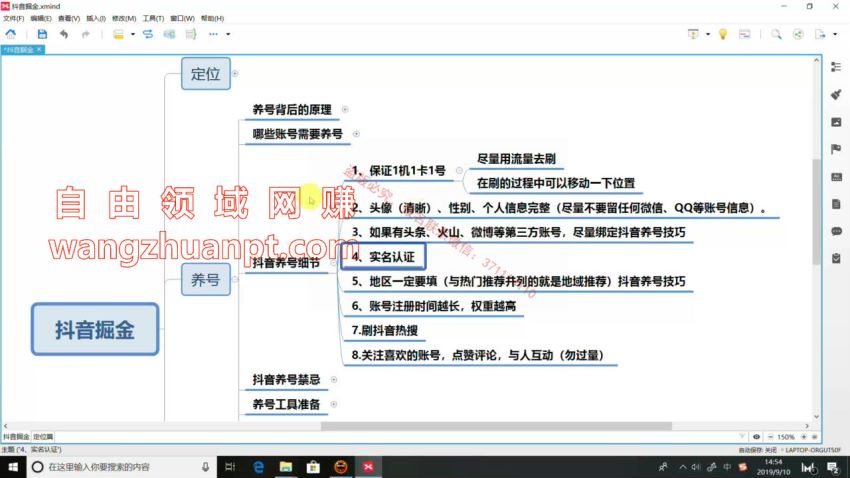Open the 查看(V) menu

tap(69, 18)
